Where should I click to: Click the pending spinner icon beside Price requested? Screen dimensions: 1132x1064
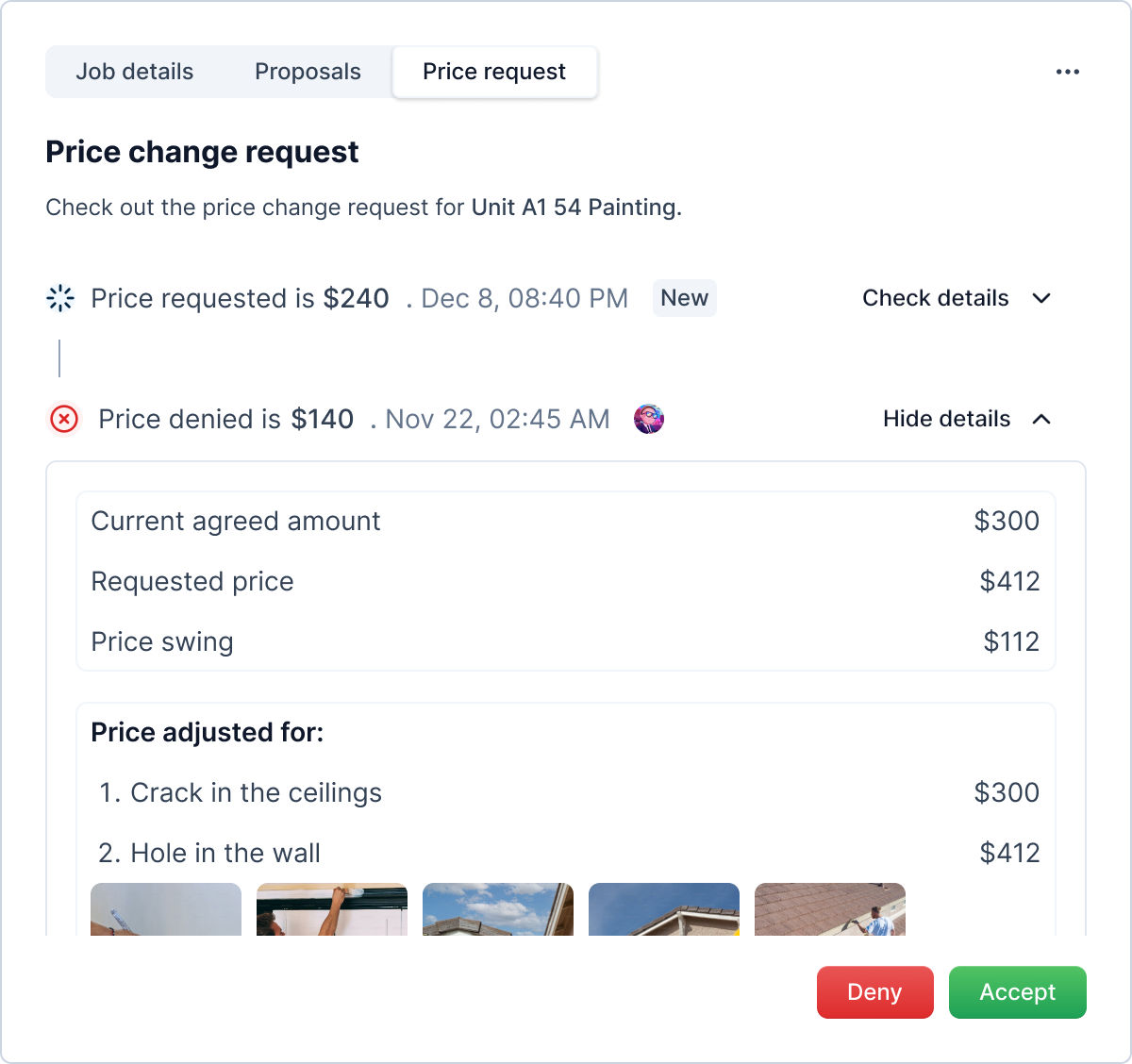(x=60, y=298)
